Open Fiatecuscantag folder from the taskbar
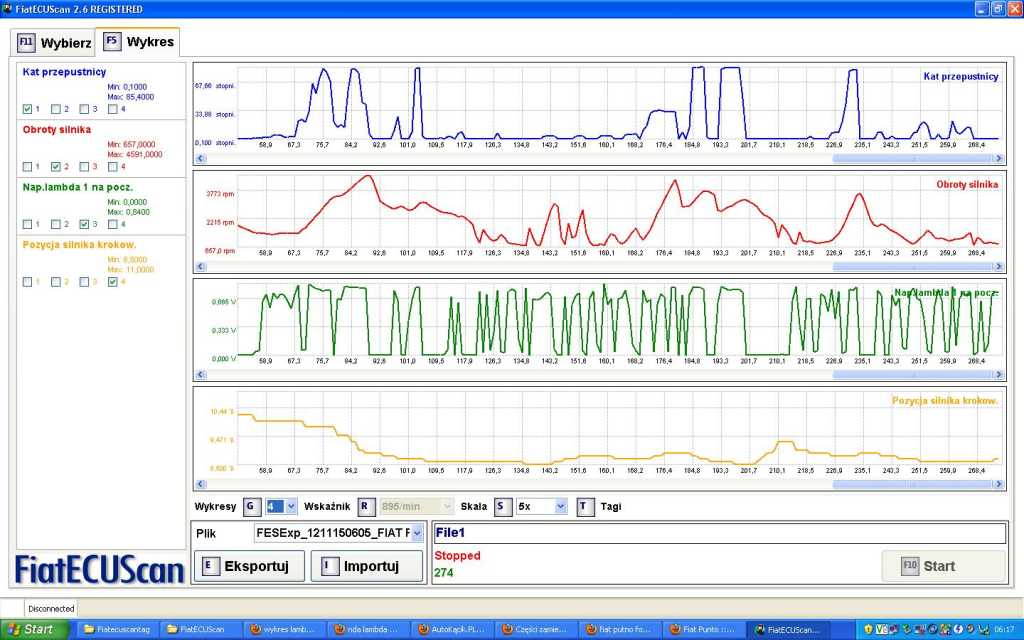1024x640 pixels. (x=118, y=629)
